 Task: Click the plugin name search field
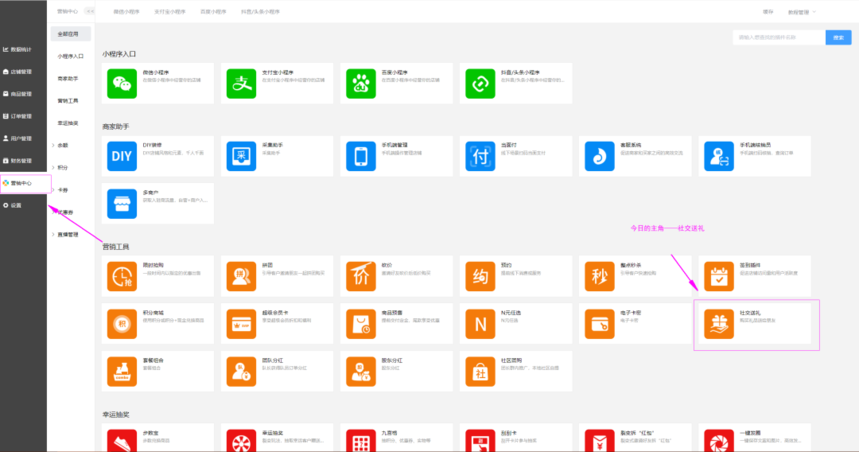pyautogui.click(x=778, y=37)
